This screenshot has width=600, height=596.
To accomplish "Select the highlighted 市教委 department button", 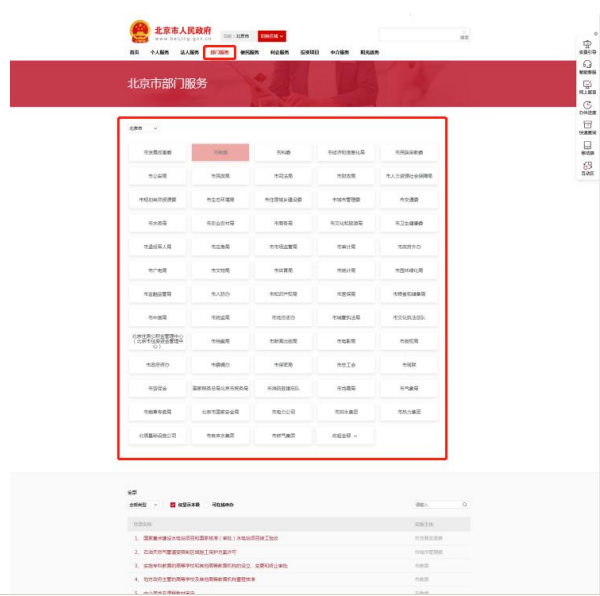I will [221, 153].
